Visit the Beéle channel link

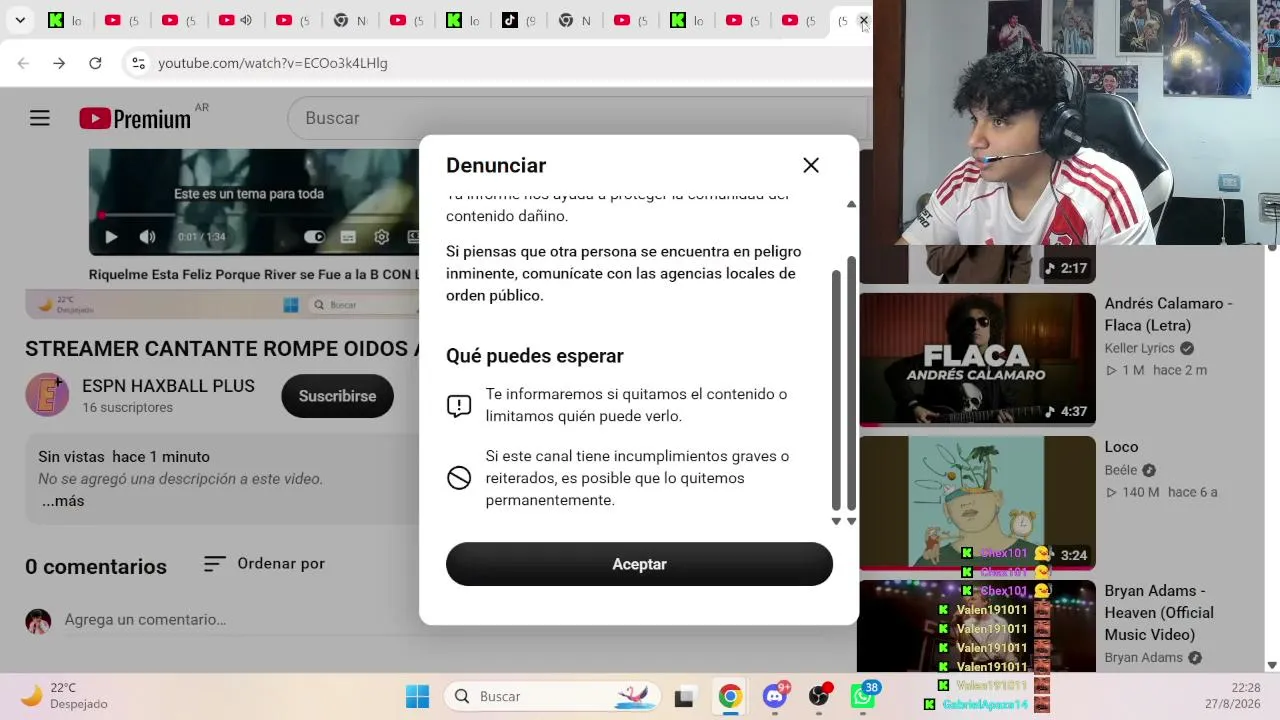point(1121,470)
